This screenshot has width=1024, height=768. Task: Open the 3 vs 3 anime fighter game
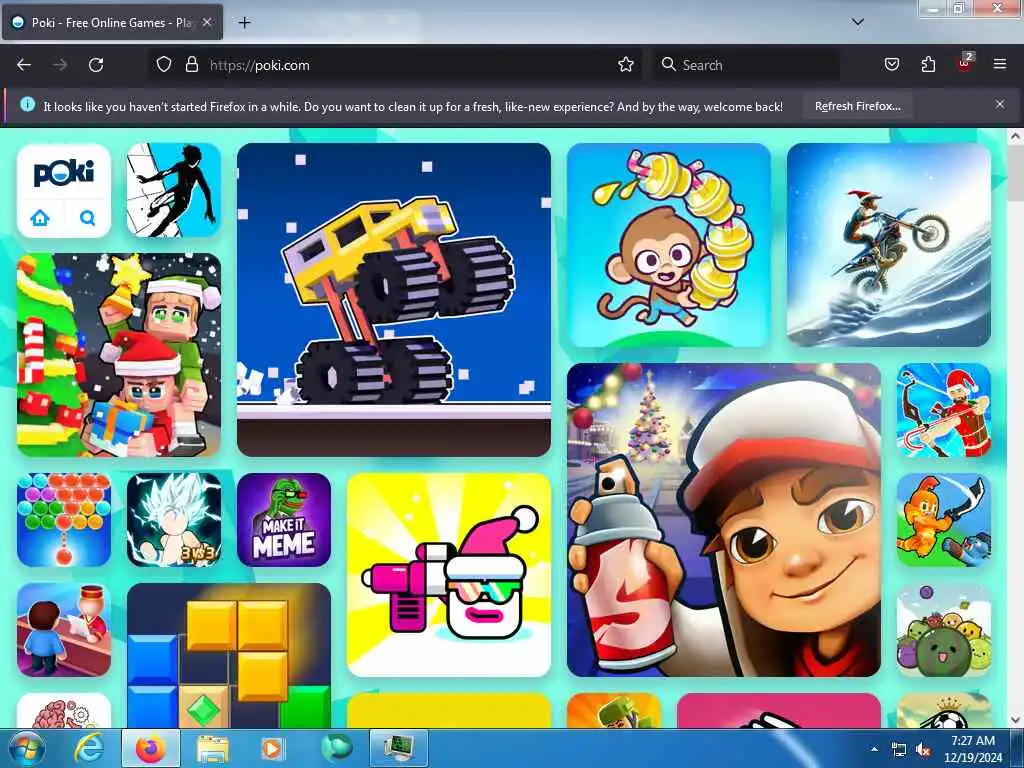point(174,520)
